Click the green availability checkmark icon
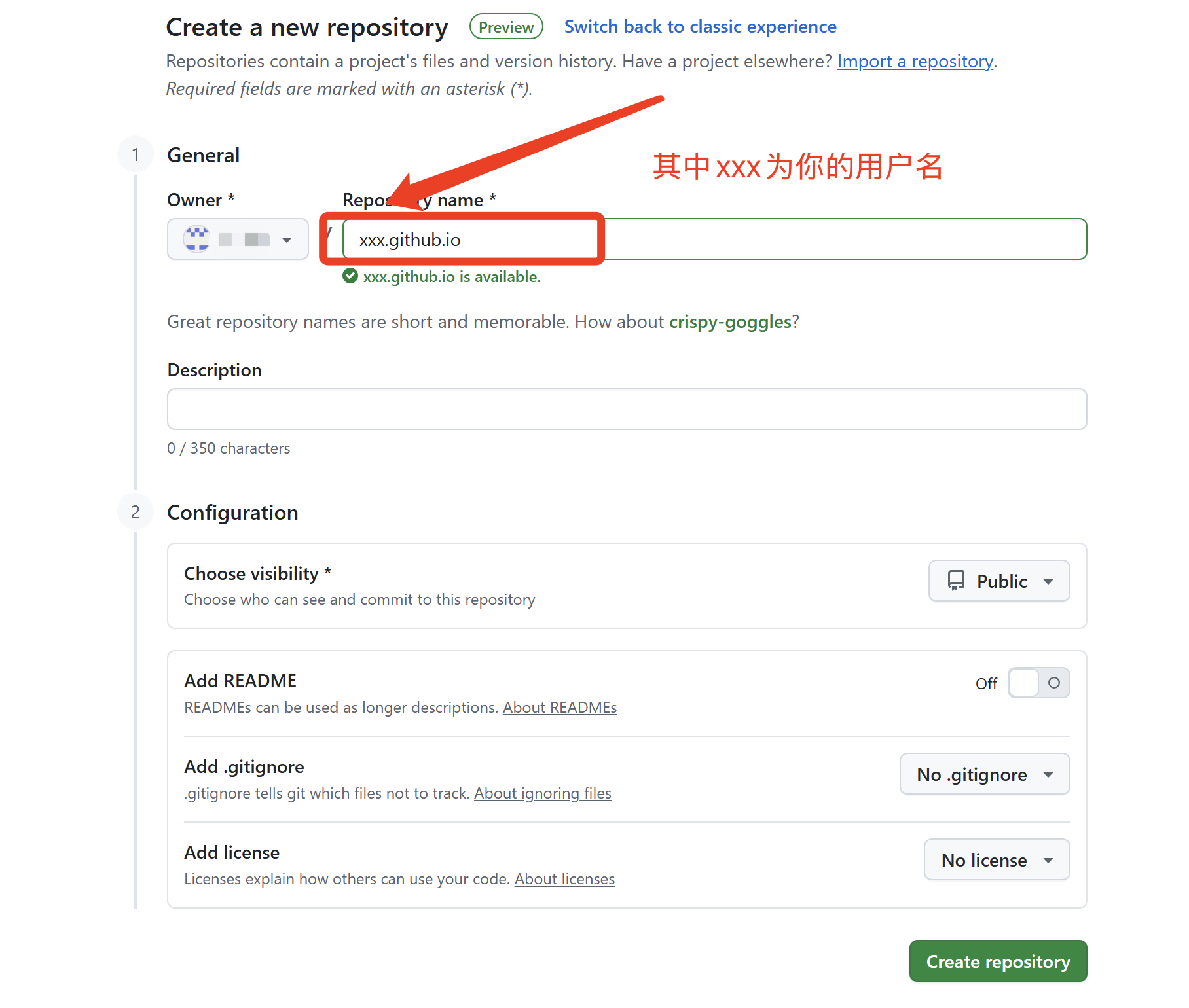The image size is (1189, 1008). tap(350, 276)
